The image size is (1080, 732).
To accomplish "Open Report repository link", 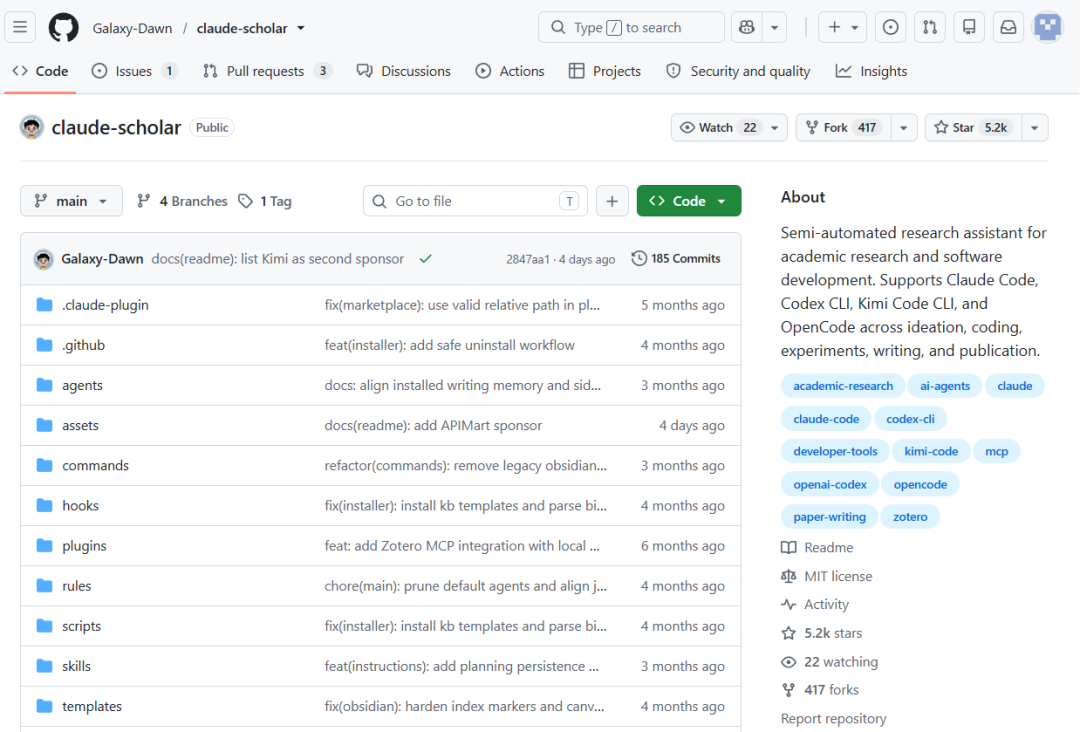I will pos(833,718).
